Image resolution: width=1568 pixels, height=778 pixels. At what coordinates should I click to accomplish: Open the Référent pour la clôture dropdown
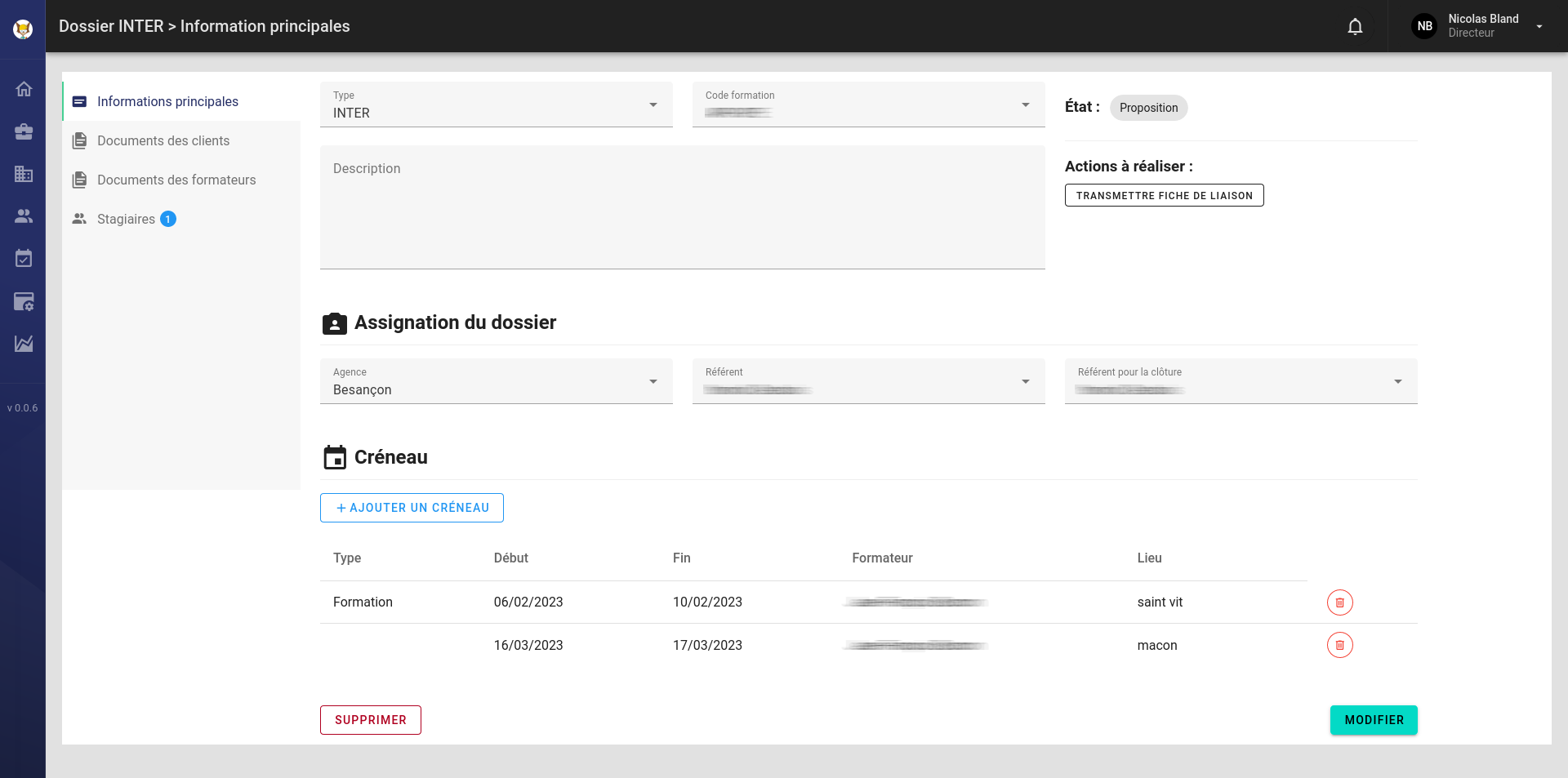tap(1241, 382)
